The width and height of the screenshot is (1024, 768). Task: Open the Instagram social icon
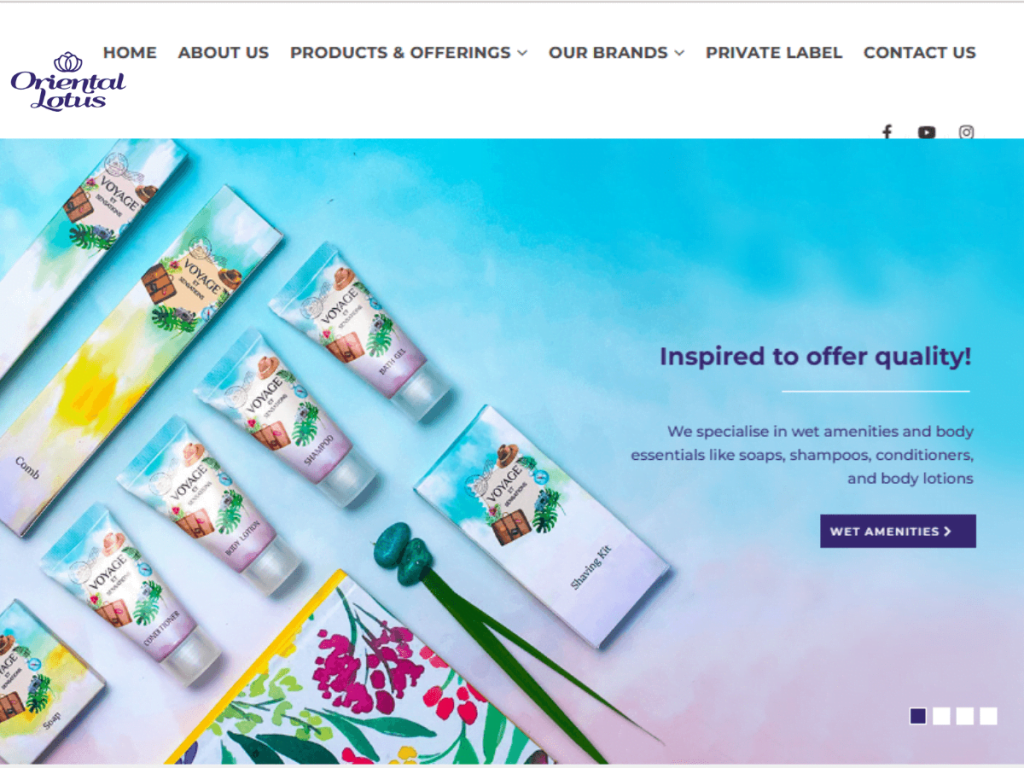967,133
